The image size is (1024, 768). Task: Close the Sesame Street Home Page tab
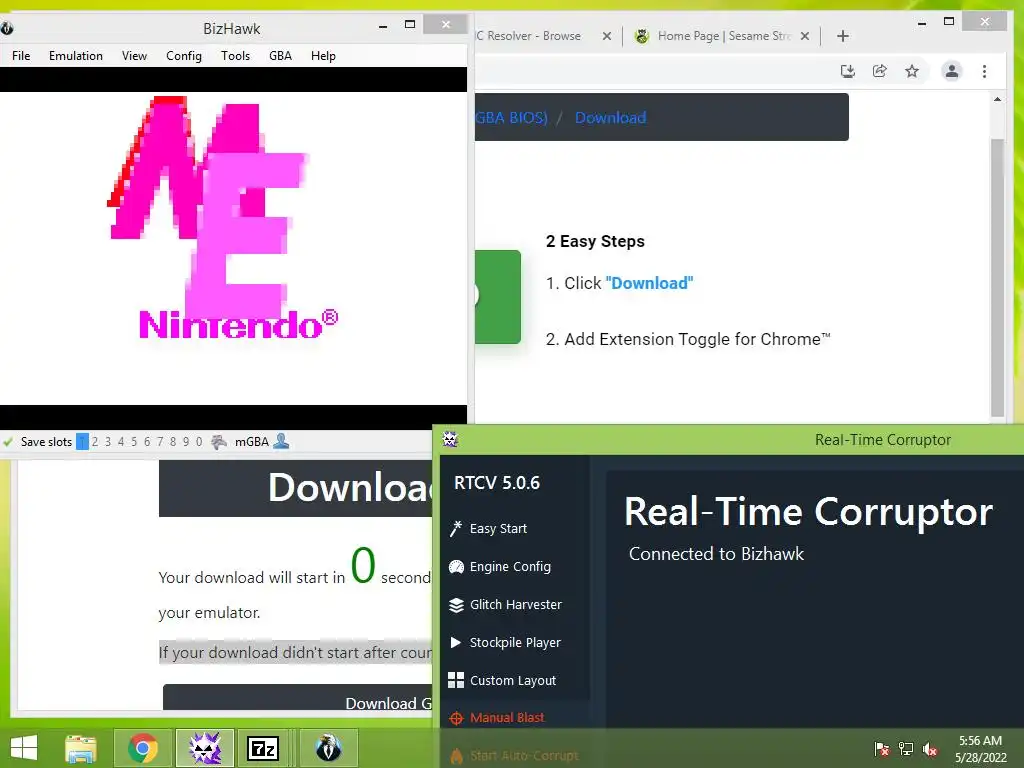tap(805, 36)
